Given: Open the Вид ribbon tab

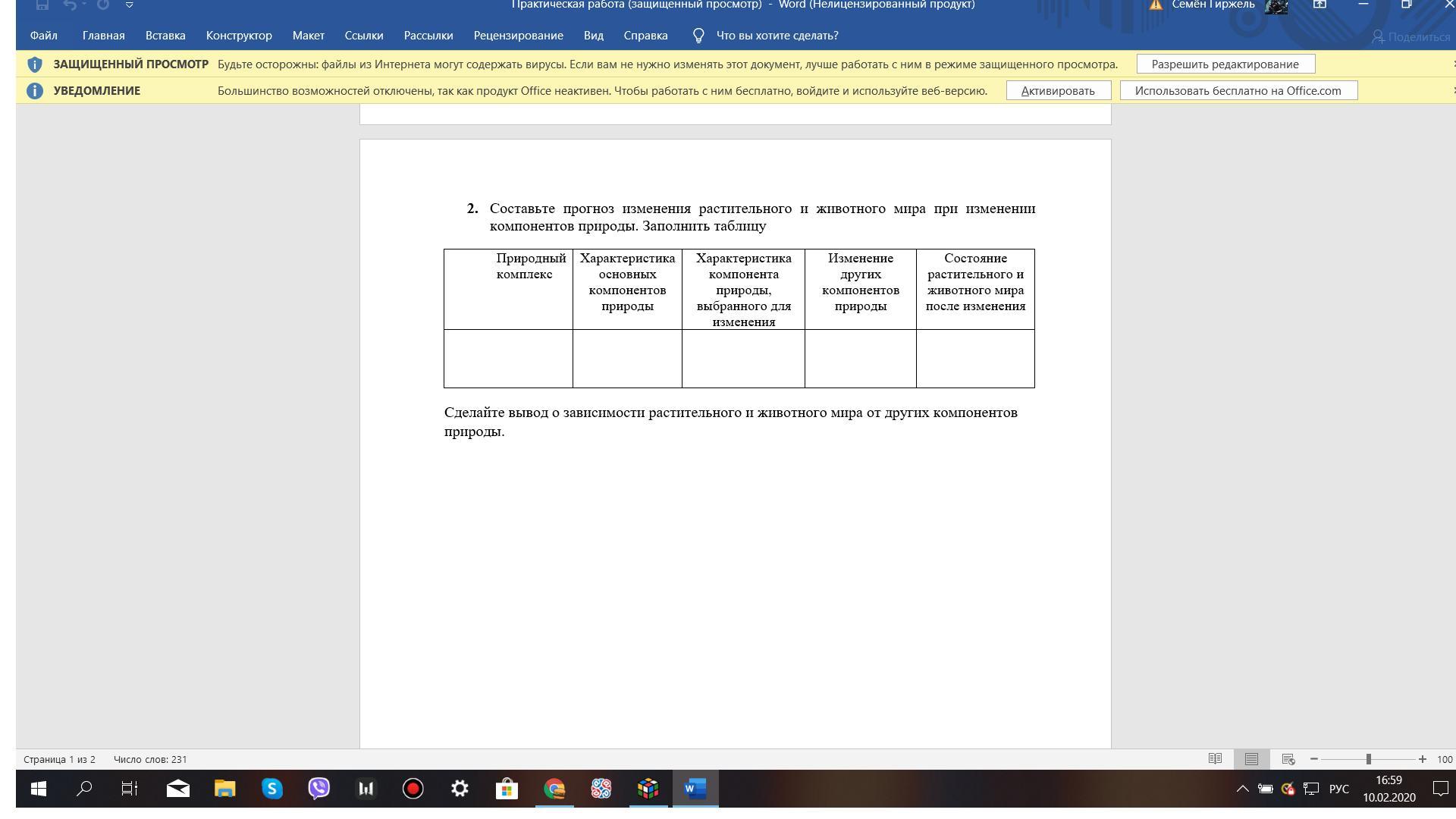Looking at the screenshot, I should tap(594, 36).
